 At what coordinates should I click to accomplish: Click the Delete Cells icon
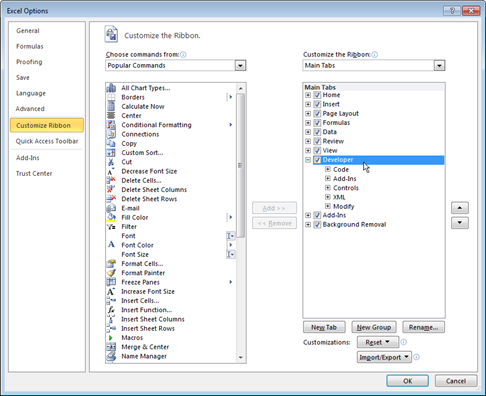tap(111, 180)
